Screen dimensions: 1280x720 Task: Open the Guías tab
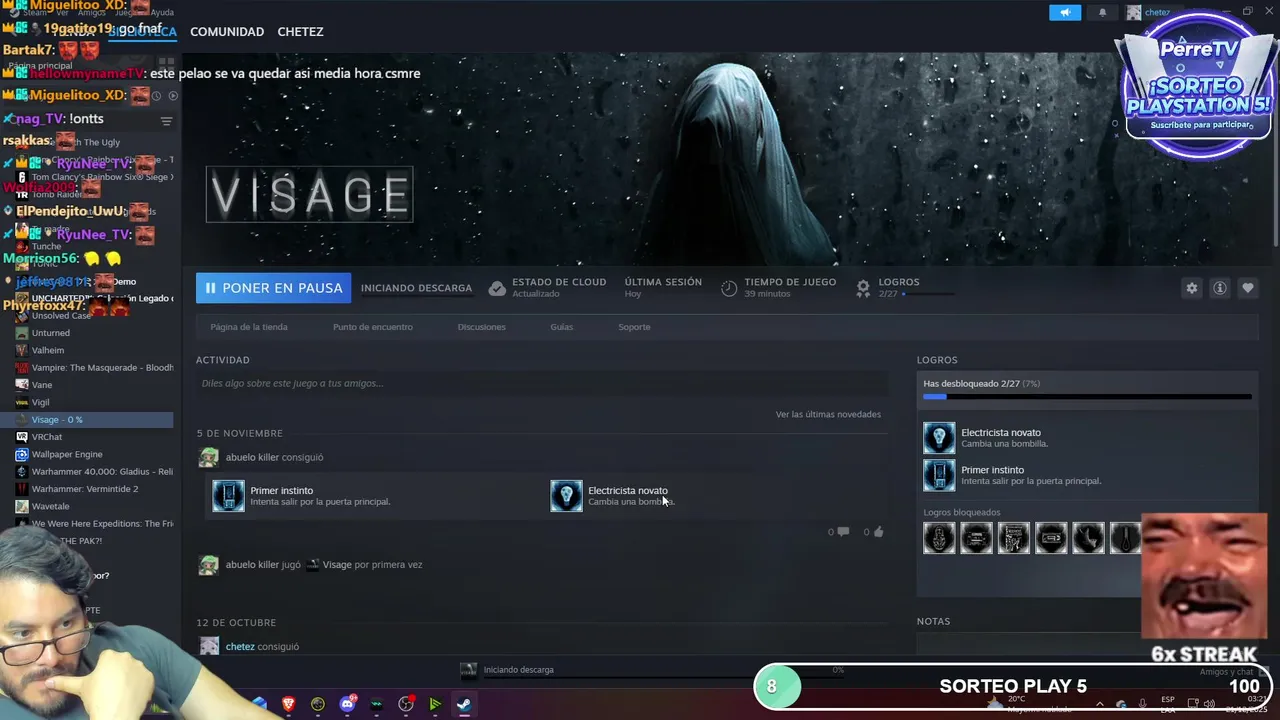click(x=561, y=327)
